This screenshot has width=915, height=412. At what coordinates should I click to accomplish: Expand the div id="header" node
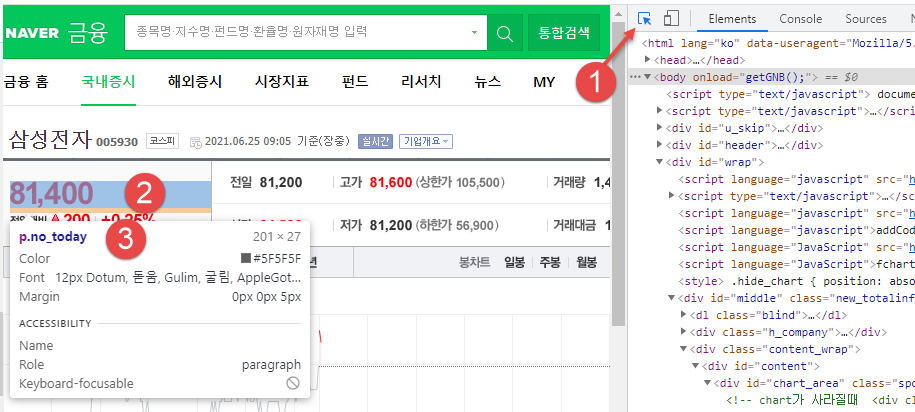click(659, 145)
